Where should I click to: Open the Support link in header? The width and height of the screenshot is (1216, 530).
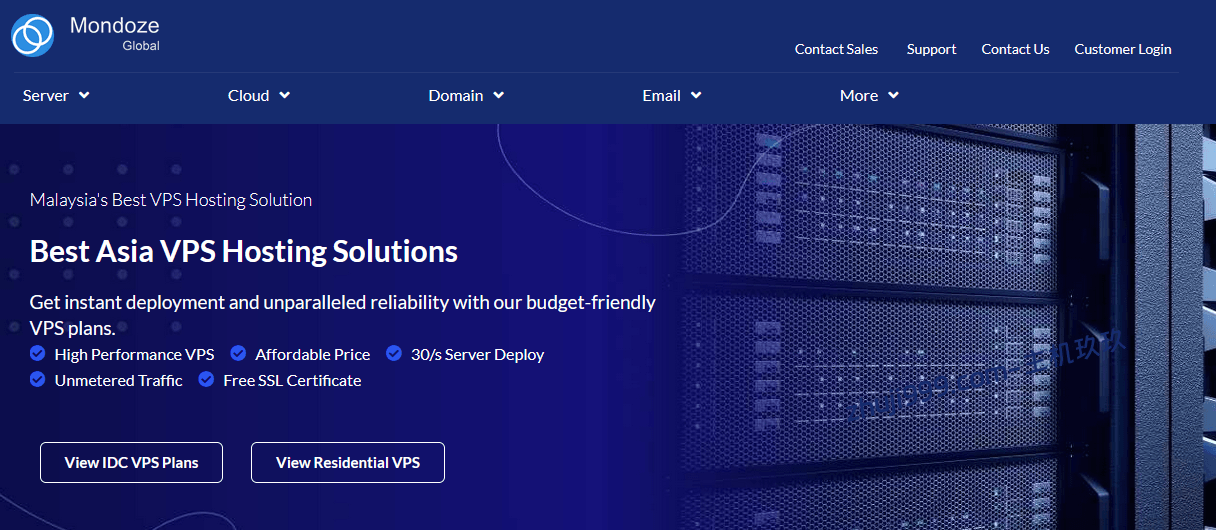pos(931,49)
